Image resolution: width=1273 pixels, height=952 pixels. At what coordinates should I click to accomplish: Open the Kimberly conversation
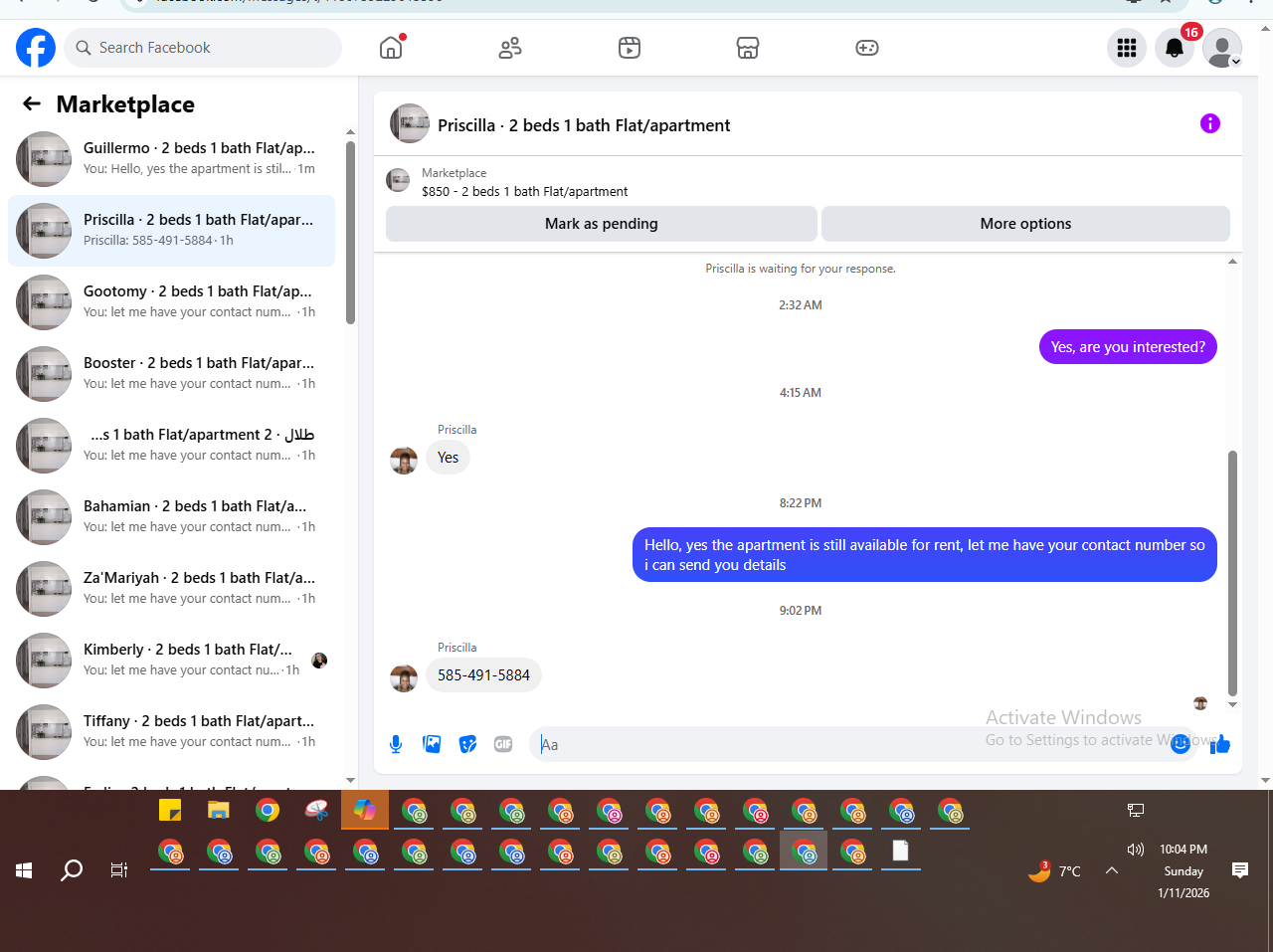coord(171,661)
